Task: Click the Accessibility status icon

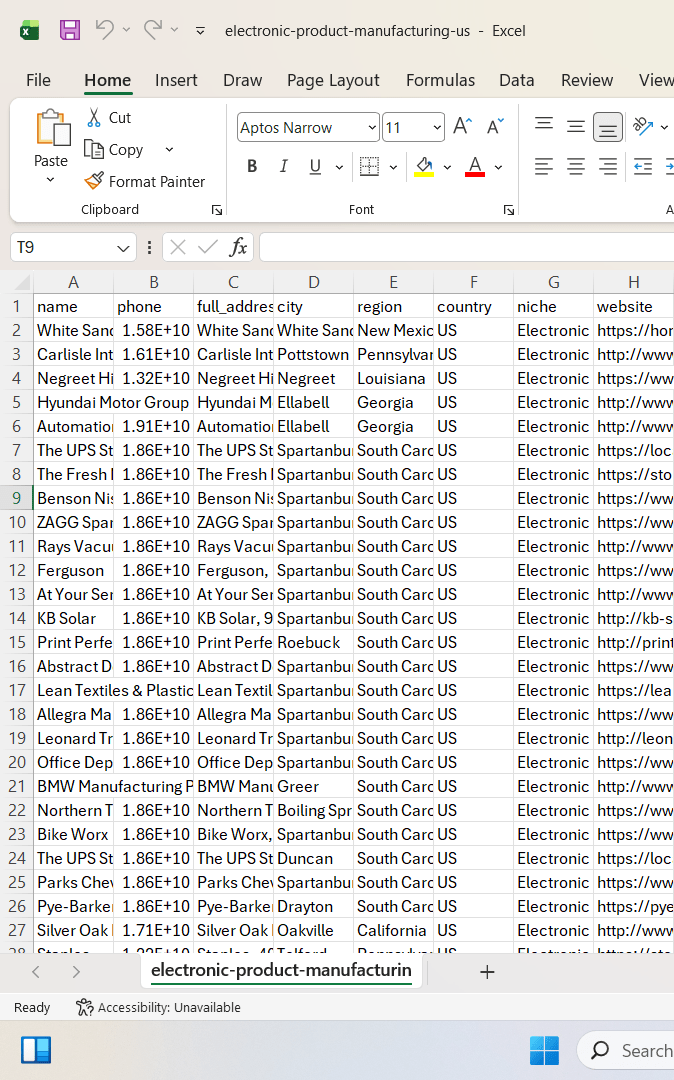Action: [84, 1007]
